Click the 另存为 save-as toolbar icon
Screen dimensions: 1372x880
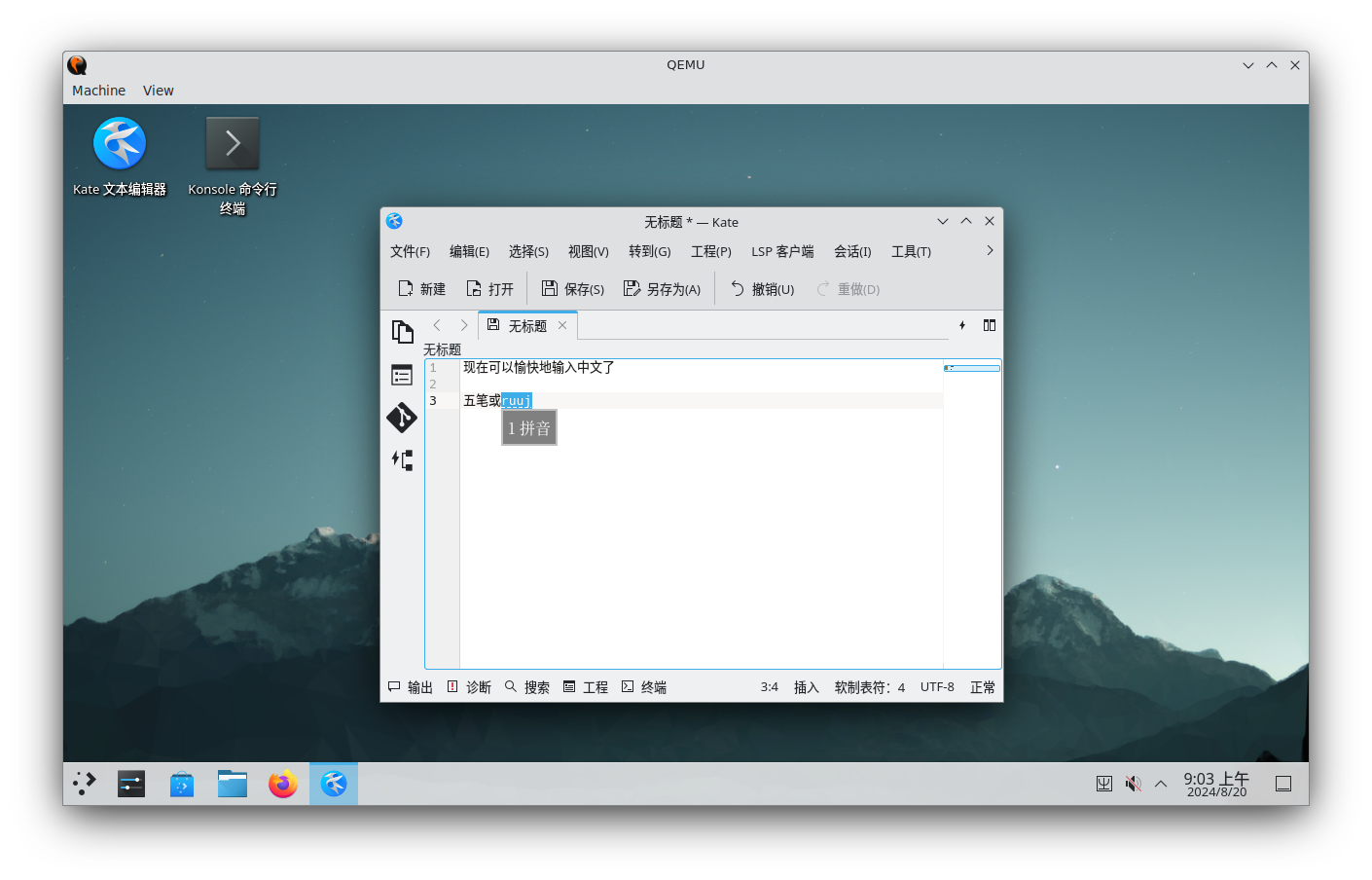(662, 288)
